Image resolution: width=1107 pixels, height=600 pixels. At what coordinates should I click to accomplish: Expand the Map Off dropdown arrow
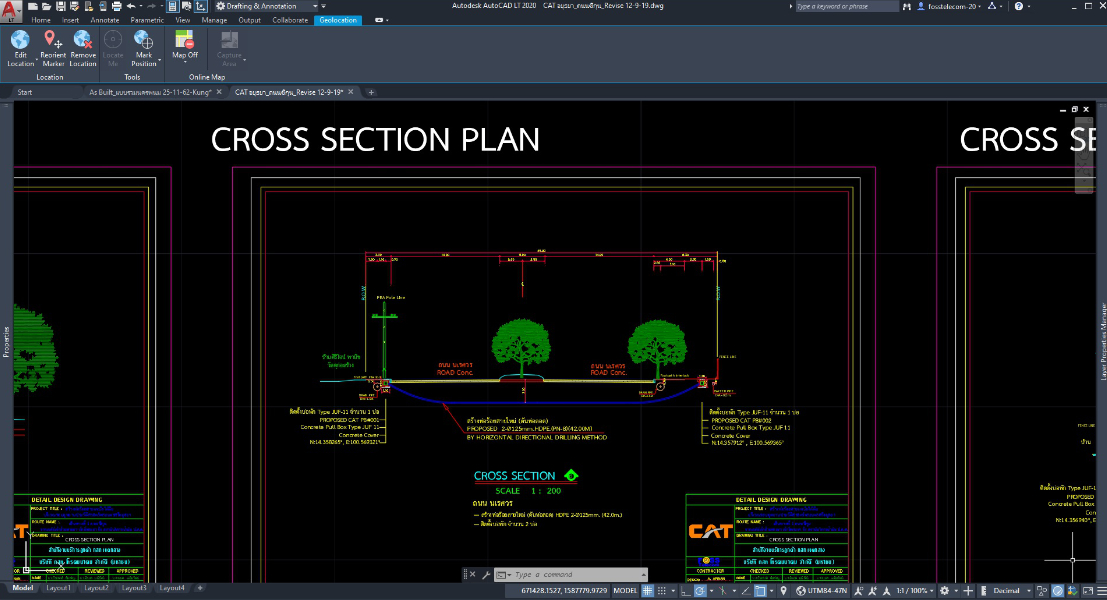pyautogui.click(x=185, y=61)
